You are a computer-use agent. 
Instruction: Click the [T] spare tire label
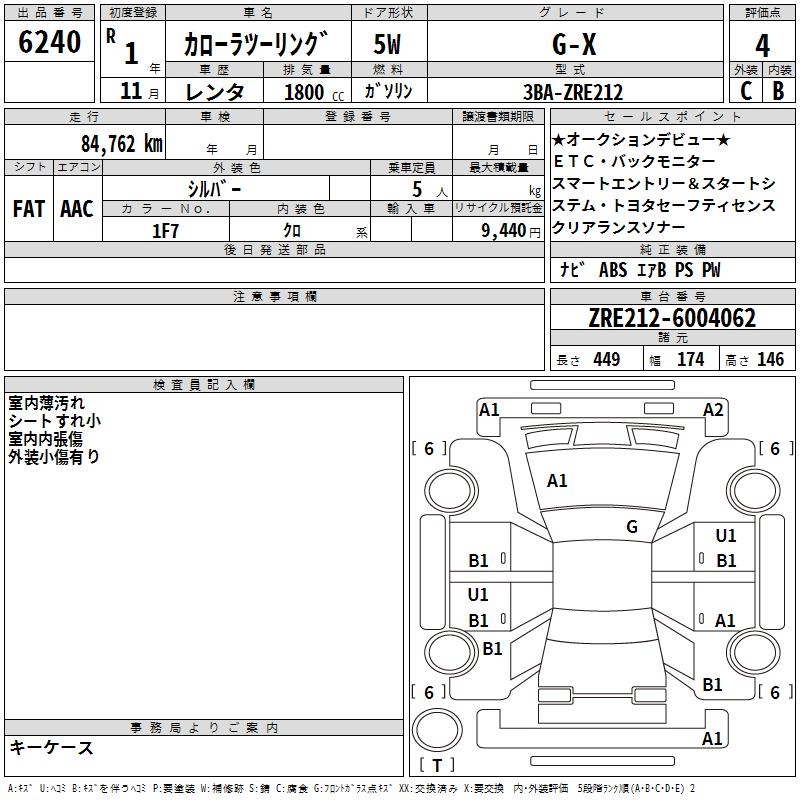click(x=437, y=765)
